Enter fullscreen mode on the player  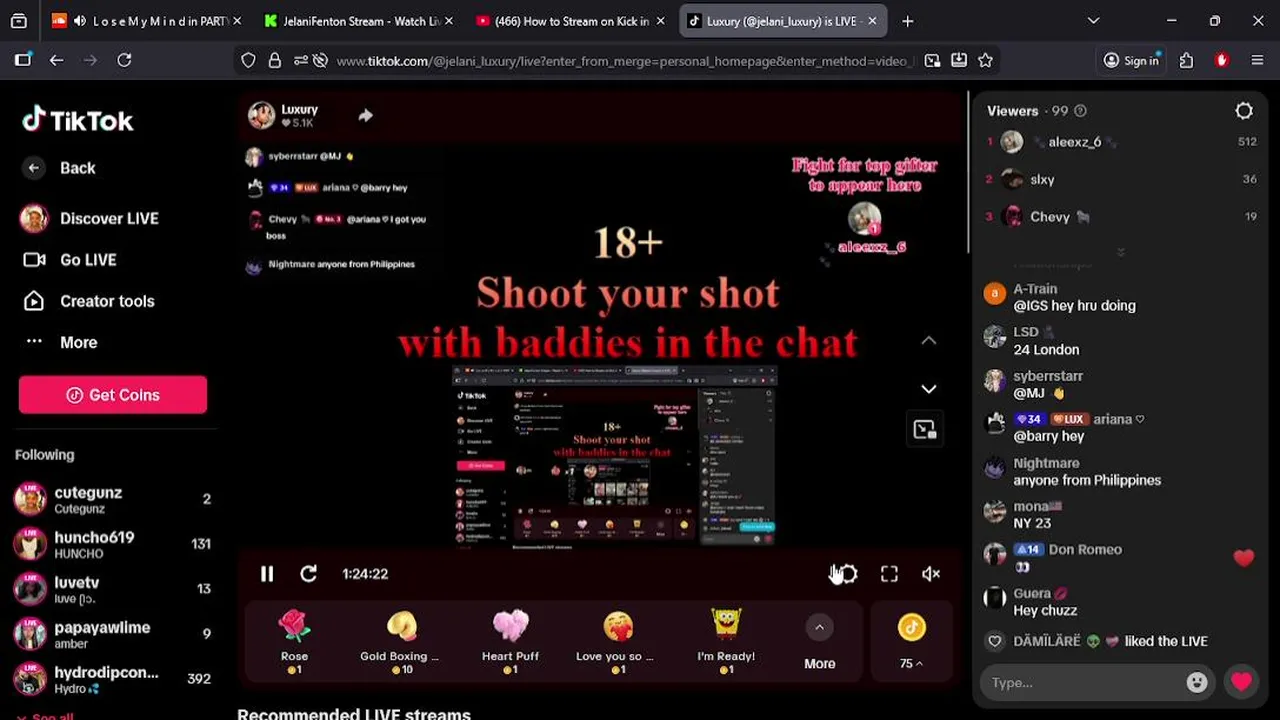889,574
